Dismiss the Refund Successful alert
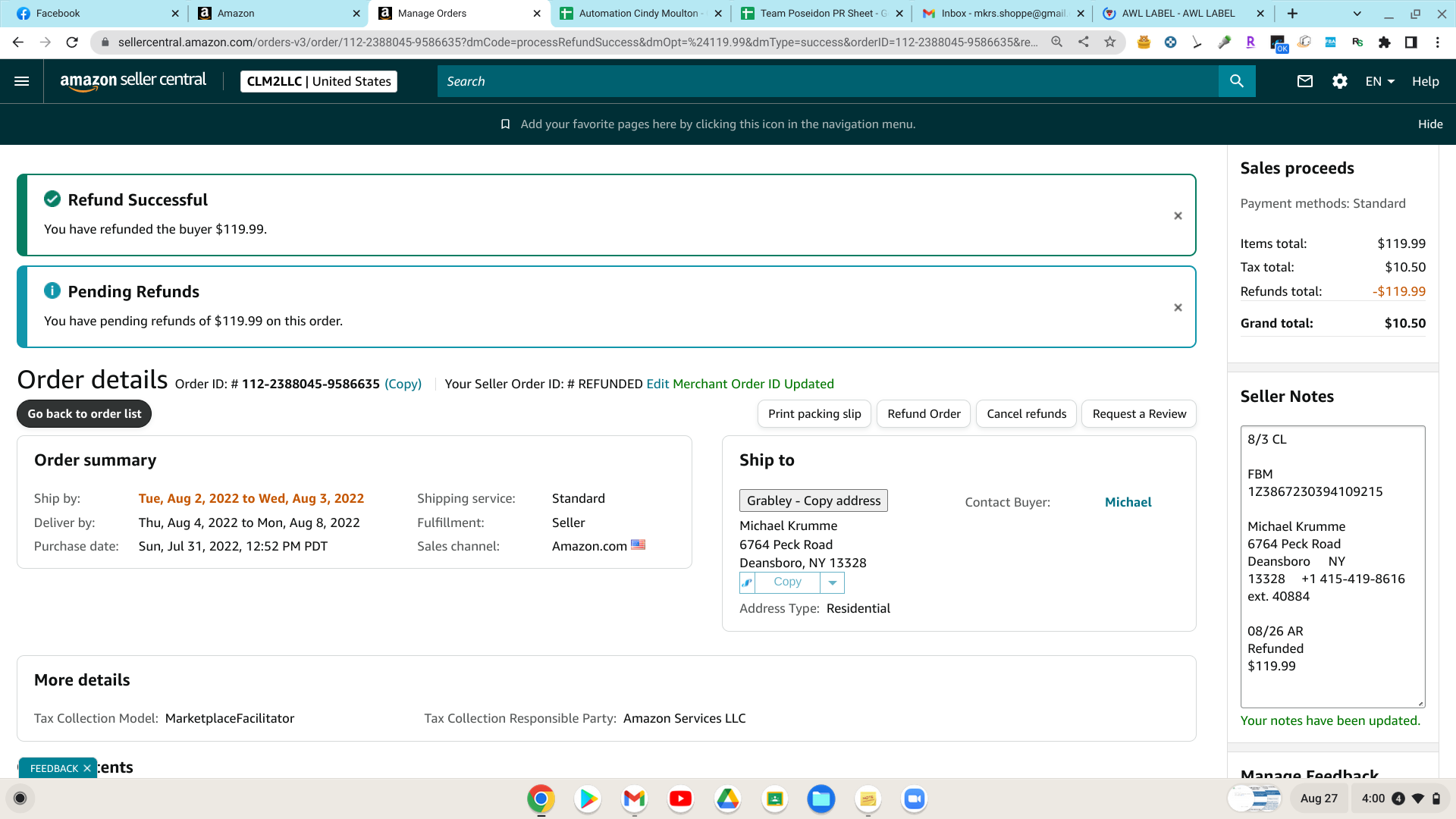 pos(1178,216)
